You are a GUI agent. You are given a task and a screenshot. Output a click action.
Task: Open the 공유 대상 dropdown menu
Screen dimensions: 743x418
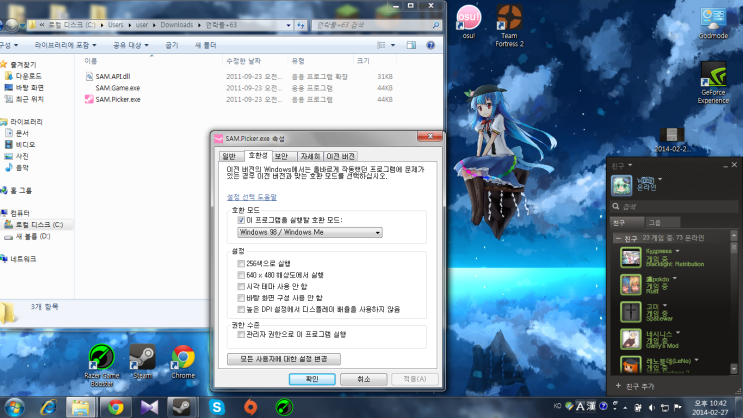[130, 45]
